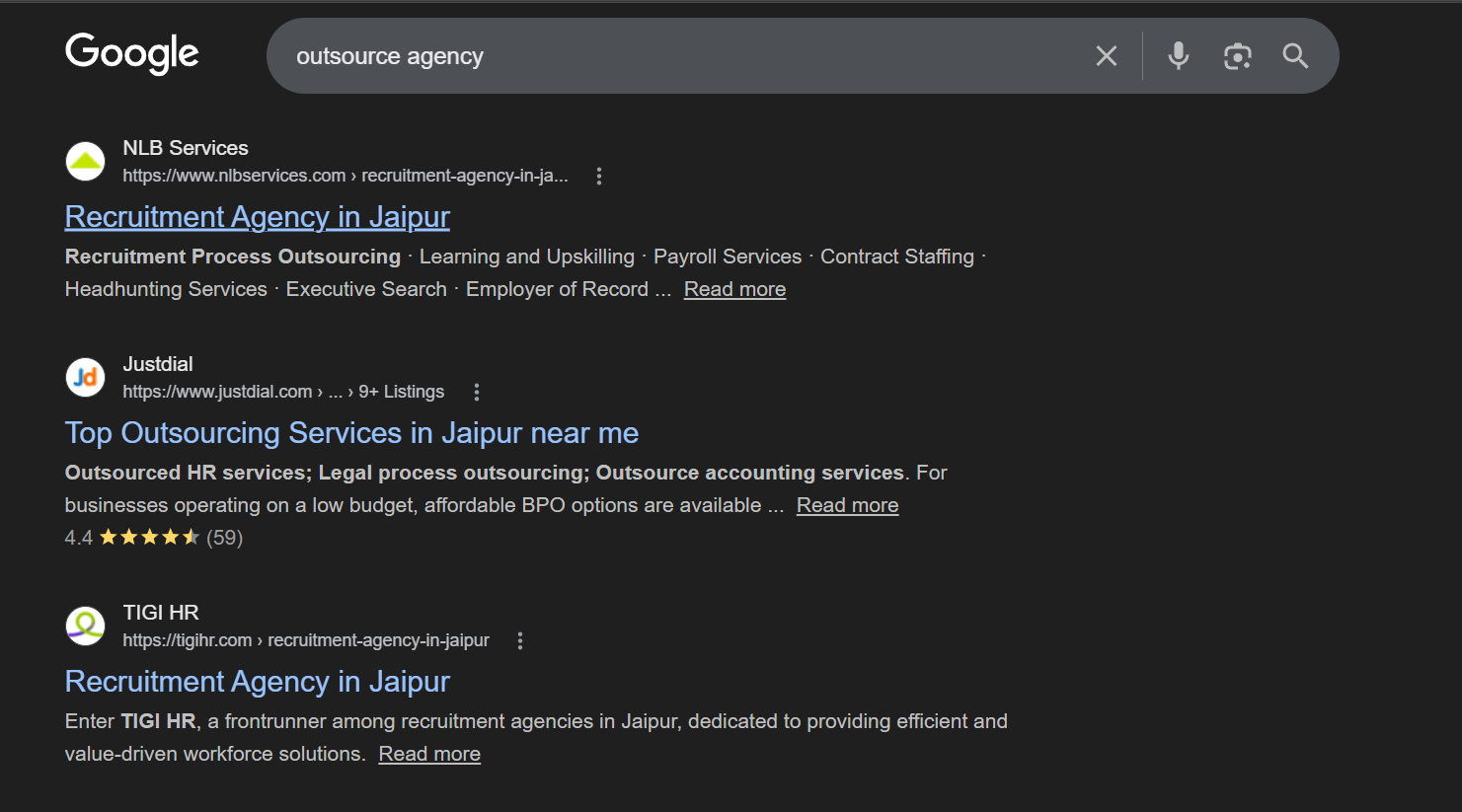1462x812 pixels.
Task: Start a voice search with the microphone icon
Action: 1178,56
